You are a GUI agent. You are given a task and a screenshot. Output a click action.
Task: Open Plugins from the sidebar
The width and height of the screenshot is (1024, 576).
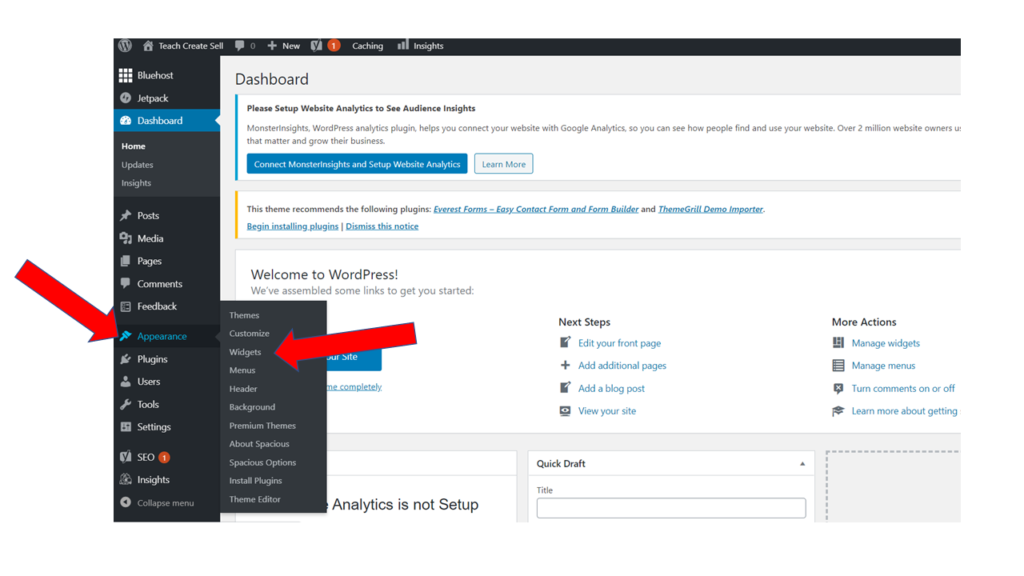point(152,359)
